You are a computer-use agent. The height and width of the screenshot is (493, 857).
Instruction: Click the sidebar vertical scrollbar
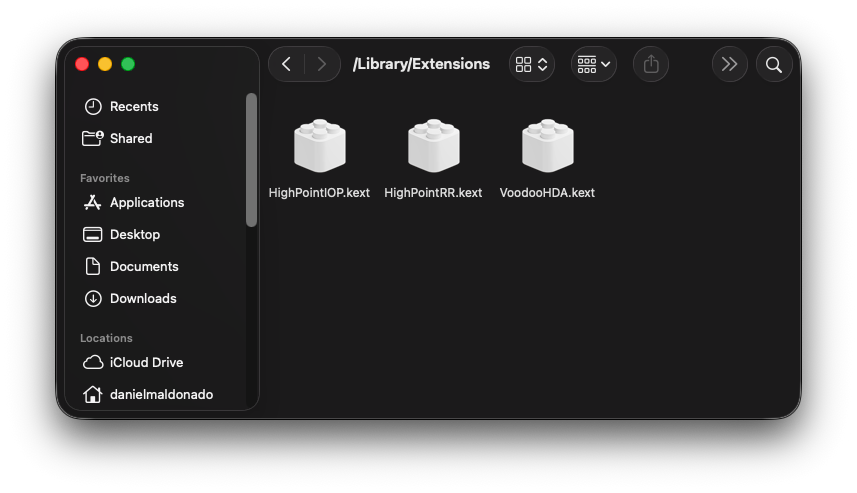pos(251,160)
